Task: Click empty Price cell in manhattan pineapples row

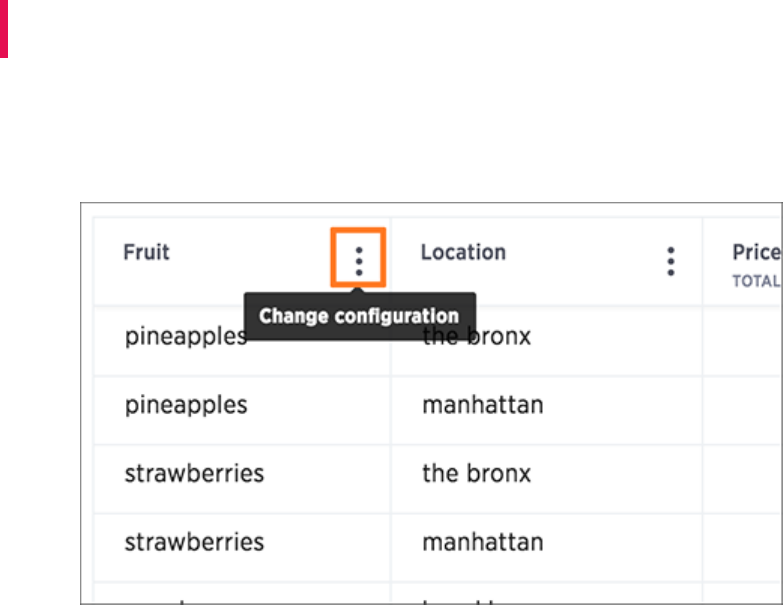Action: pyautogui.click(x=742, y=410)
